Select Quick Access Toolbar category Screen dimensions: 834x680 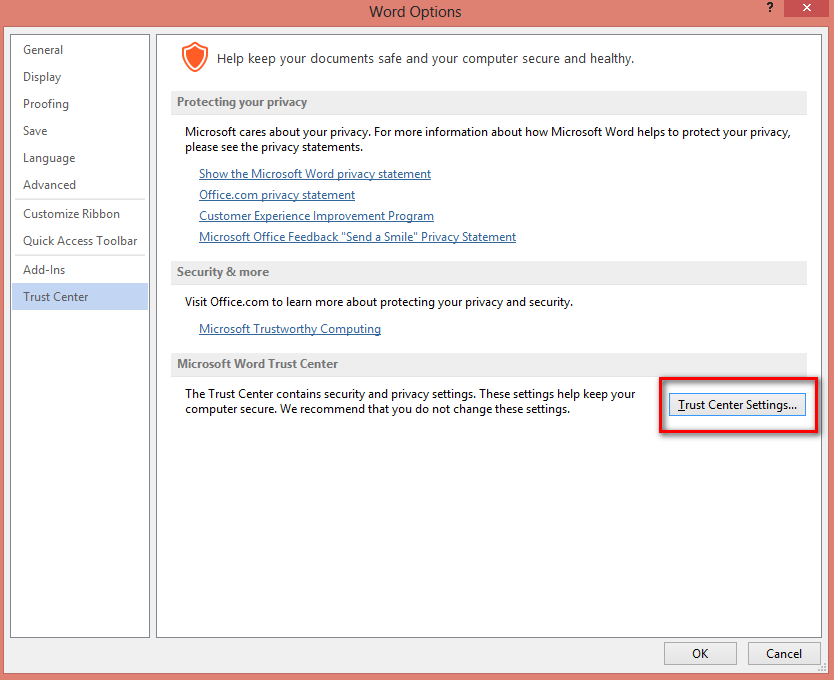(80, 241)
